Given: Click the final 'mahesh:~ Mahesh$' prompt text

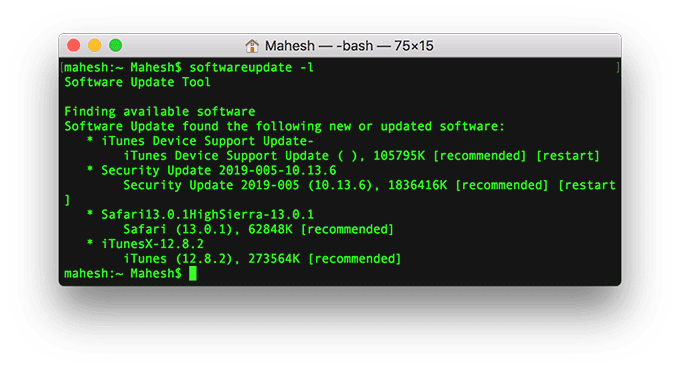Looking at the screenshot, I should coord(123,273).
